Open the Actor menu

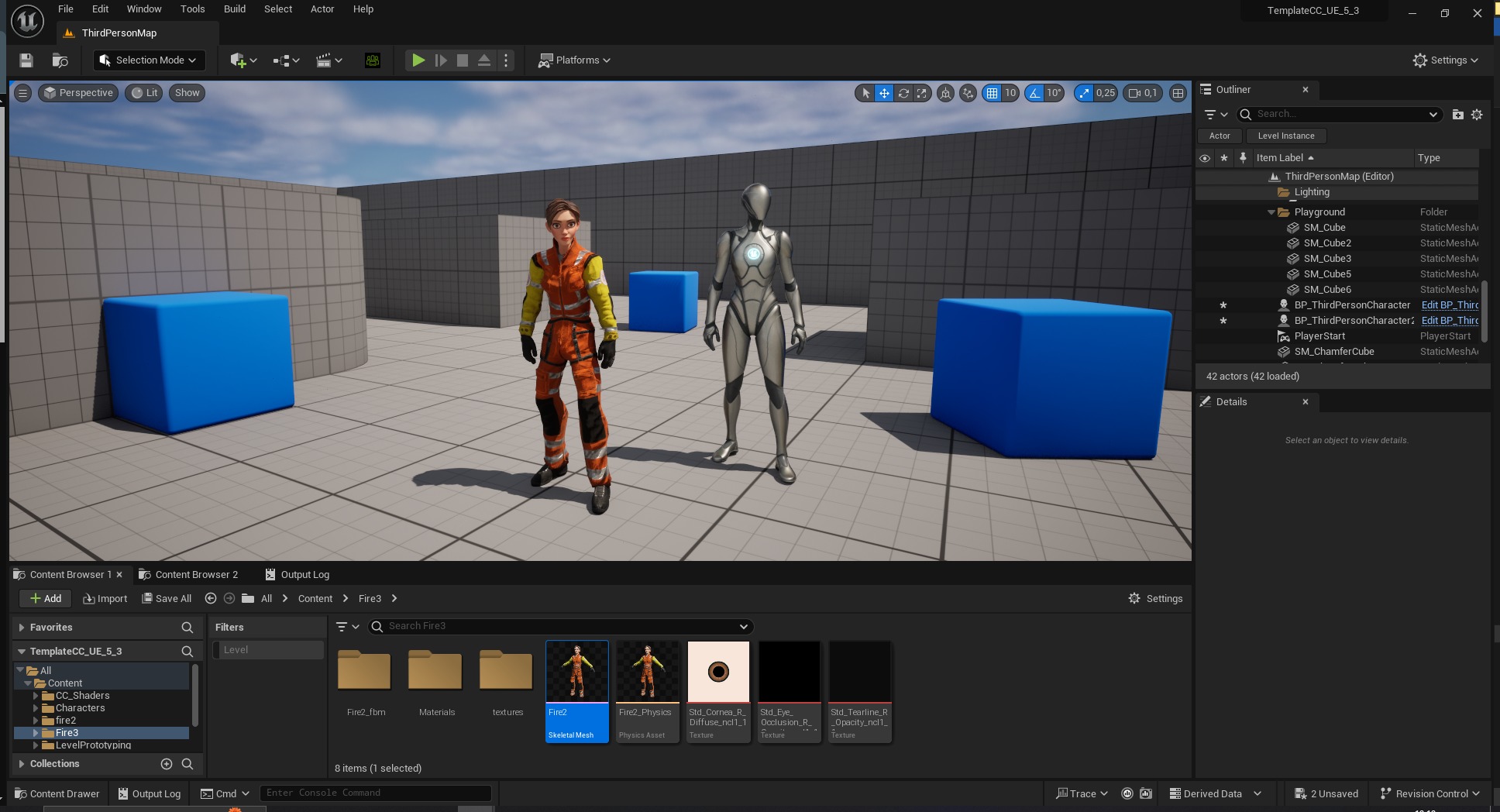322,9
